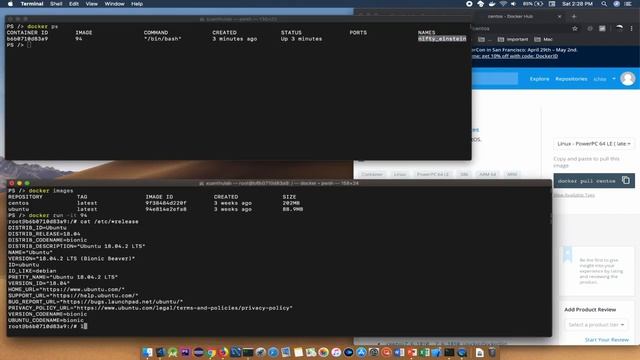640x360 pixels.
Task: Click the PRETTY_NAME Ubuntu 18.04.2 LTS line
Action: [x=63, y=277]
